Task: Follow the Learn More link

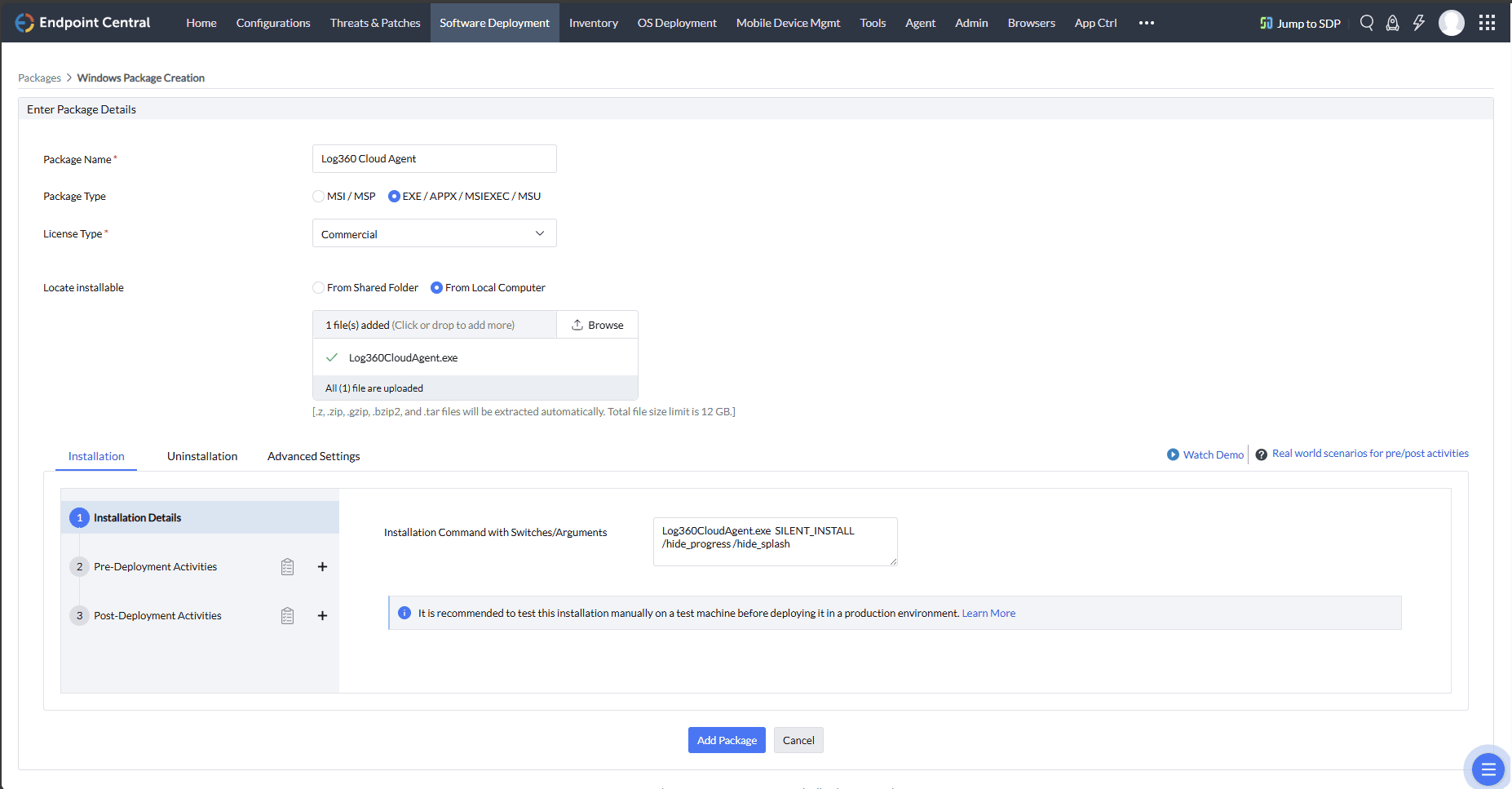Action: point(988,613)
